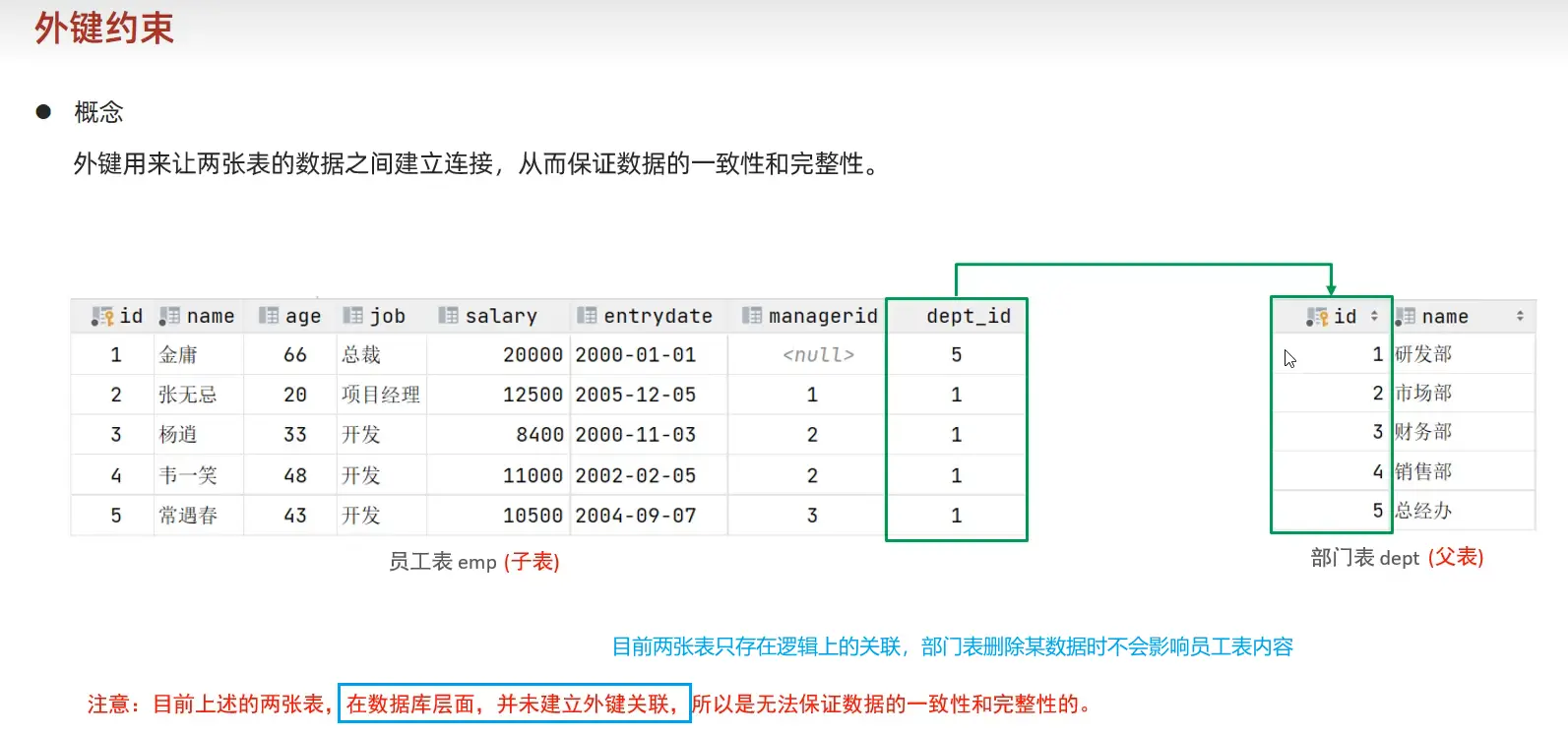Click the column icon beside job header
Screen dimensions: 1568x735
pyautogui.click(x=352, y=315)
